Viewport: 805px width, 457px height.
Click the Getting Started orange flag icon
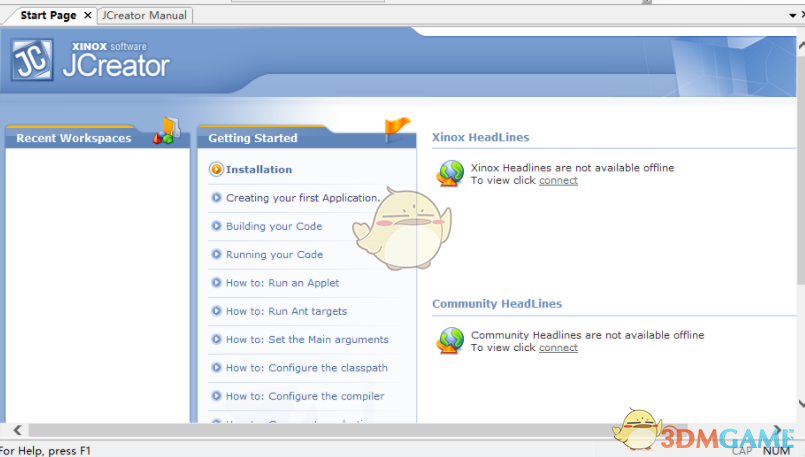tap(397, 128)
